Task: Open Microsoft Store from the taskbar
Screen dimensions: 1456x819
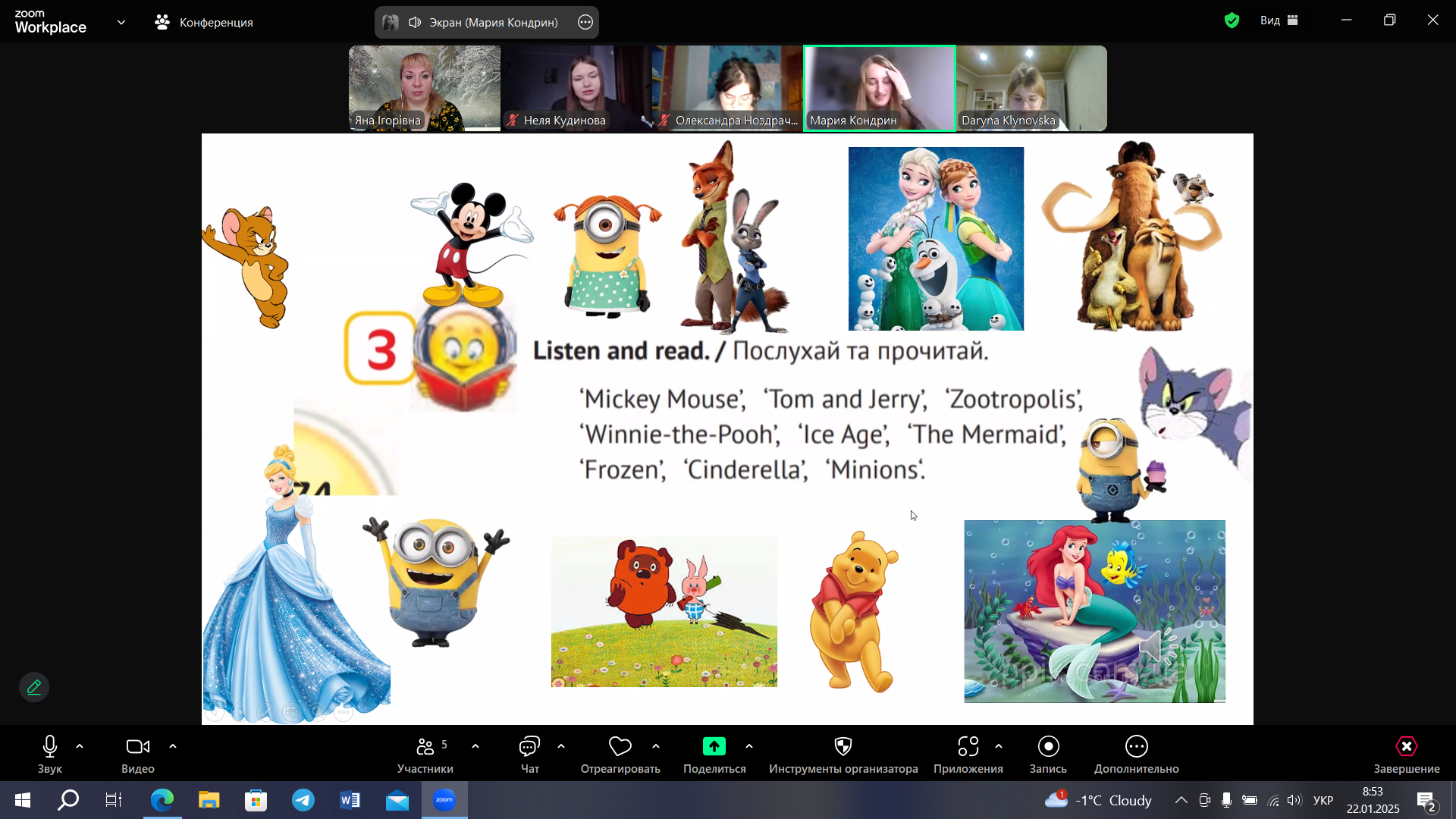Action: point(256,800)
